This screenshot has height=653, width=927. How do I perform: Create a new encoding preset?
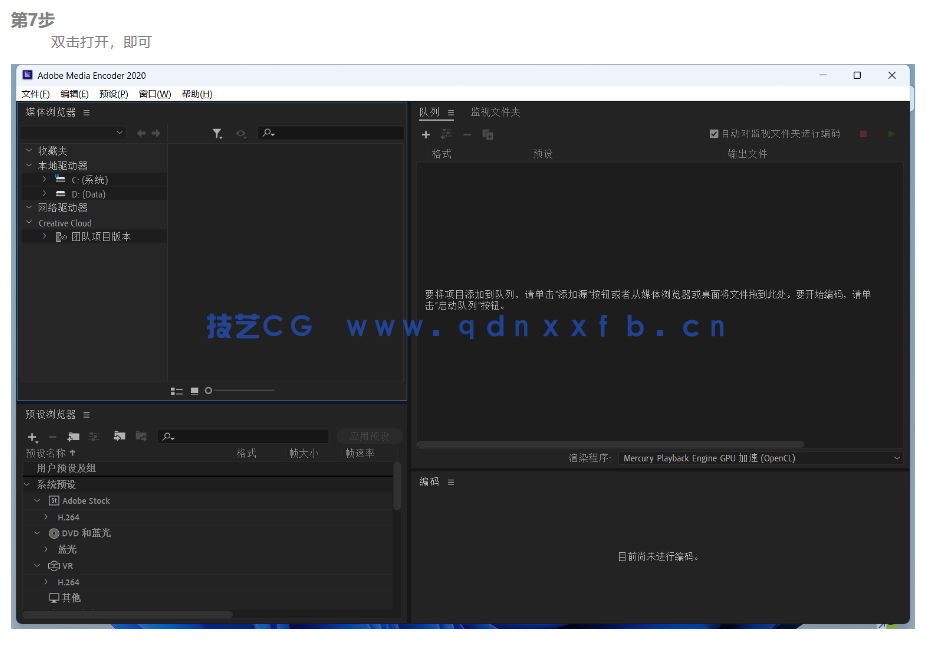tap(31, 437)
